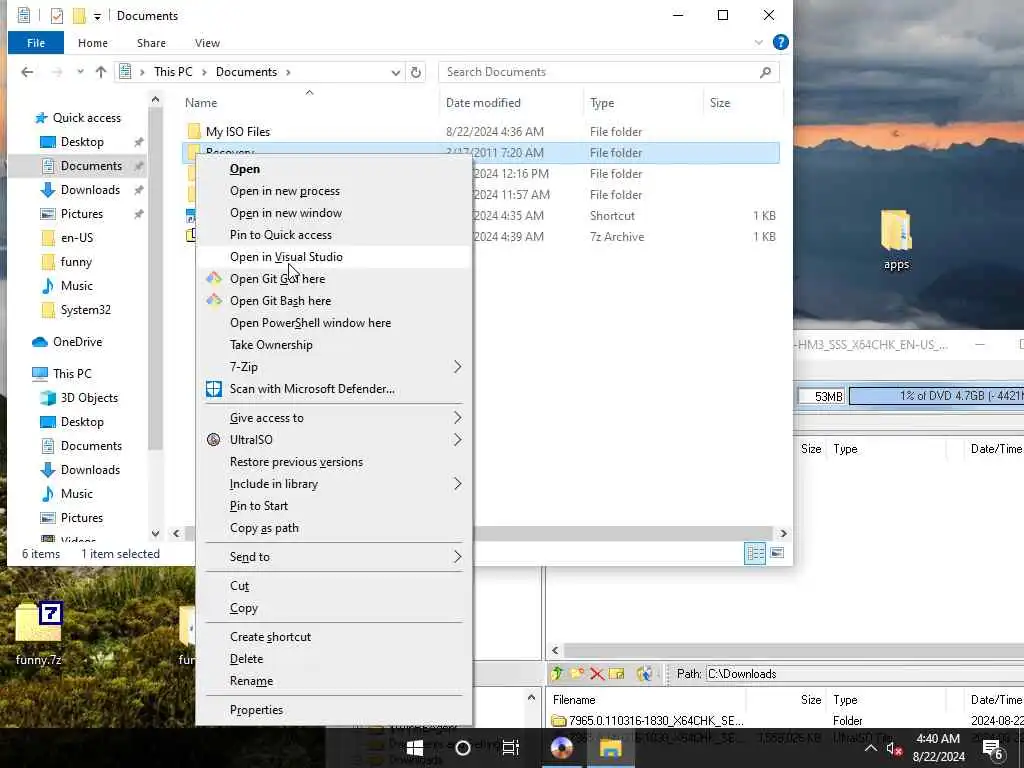The height and width of the screenshot is (768, 1024).
Task: Click the New folder quick access icon
Action: [79, 15]
